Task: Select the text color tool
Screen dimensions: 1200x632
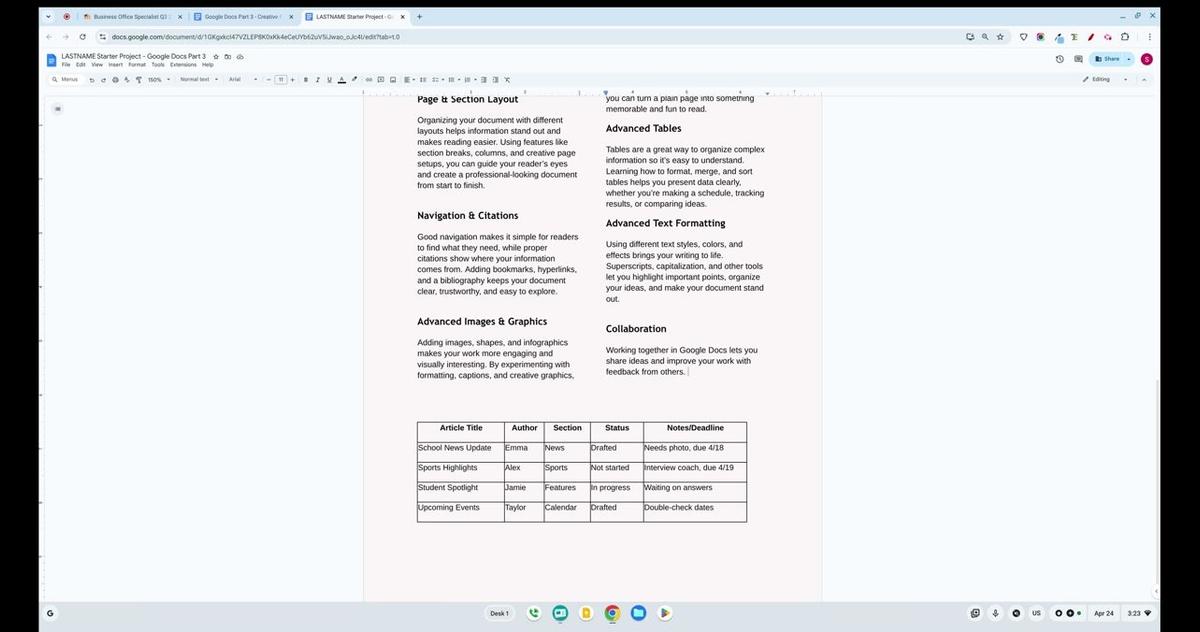Action: point(341,79)
